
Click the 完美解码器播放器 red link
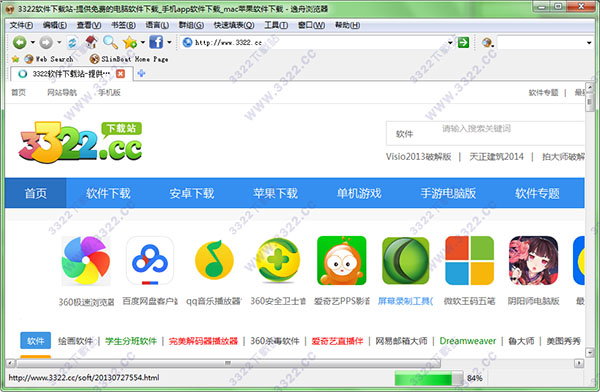click(x=203, y=341)
